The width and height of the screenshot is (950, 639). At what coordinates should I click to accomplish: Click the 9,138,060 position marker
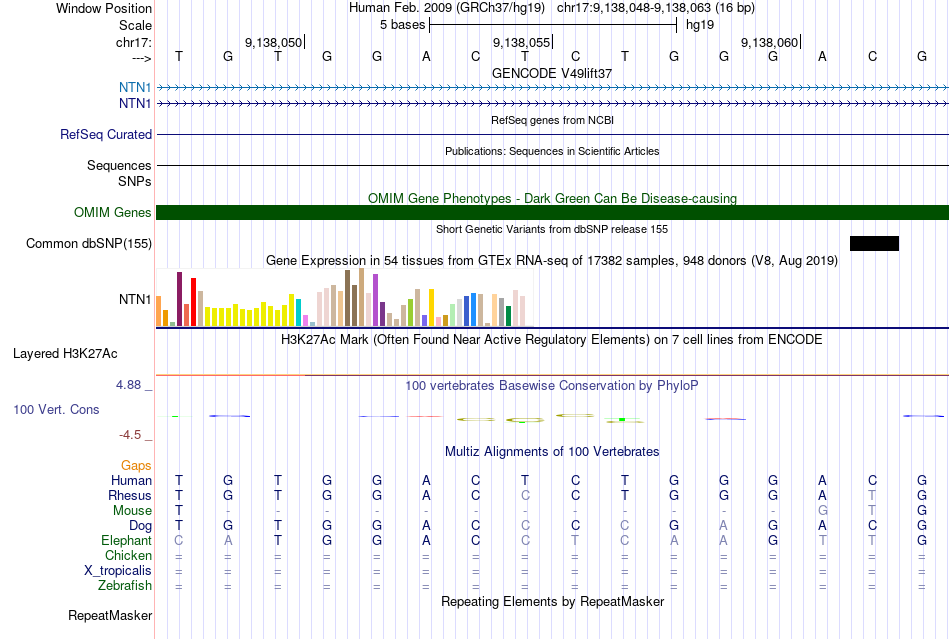tap(770, 42)
